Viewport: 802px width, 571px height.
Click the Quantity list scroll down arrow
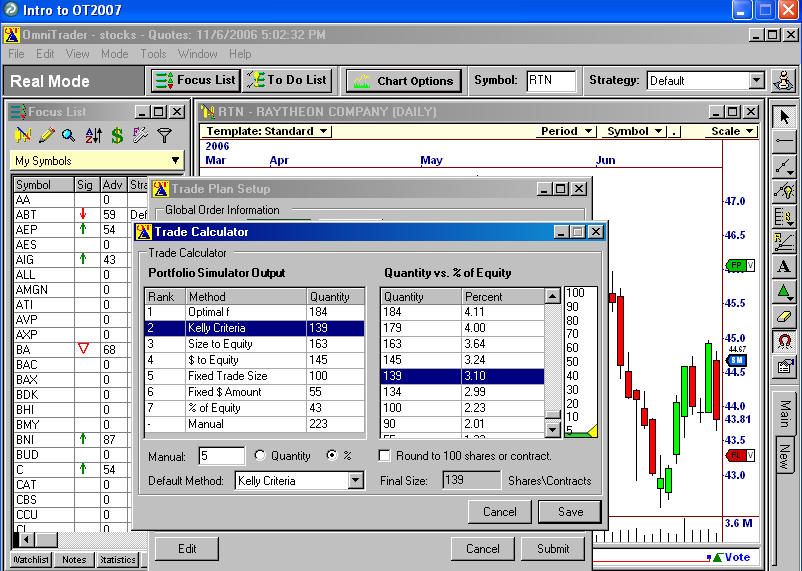pyautogui.click(x=552, y=430)
